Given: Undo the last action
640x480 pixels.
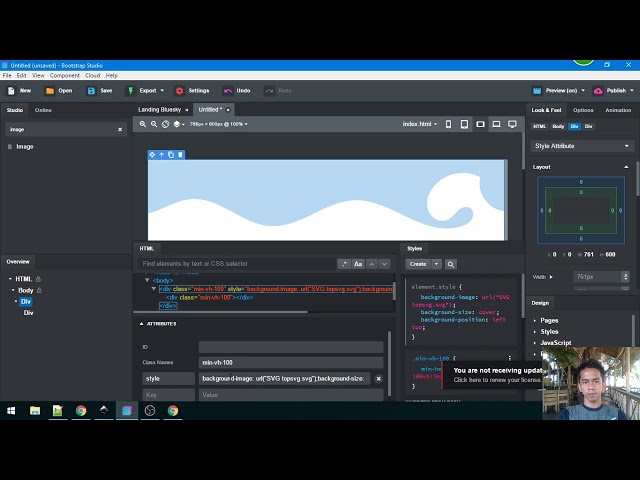Looking at the screenshot, I should click(237, 91).
